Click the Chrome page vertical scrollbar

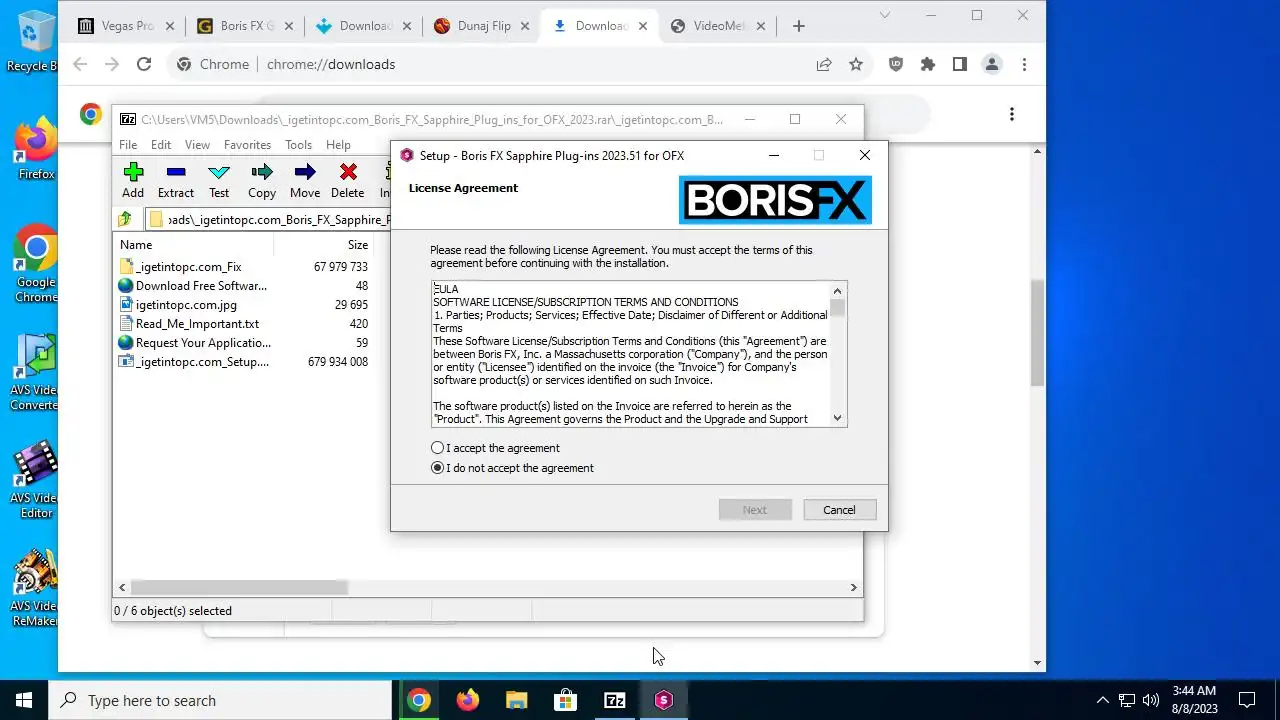pos(1038,332)
